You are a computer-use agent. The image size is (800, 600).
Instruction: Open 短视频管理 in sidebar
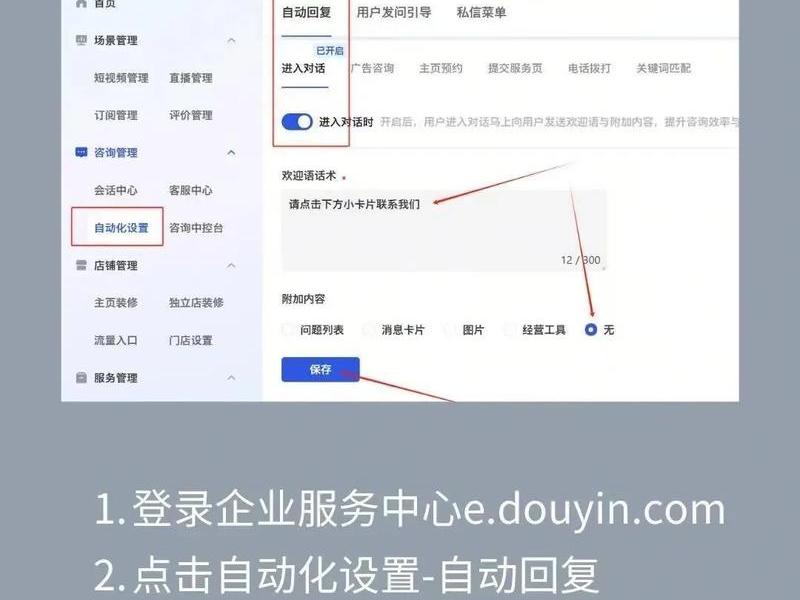click(121, 78)
